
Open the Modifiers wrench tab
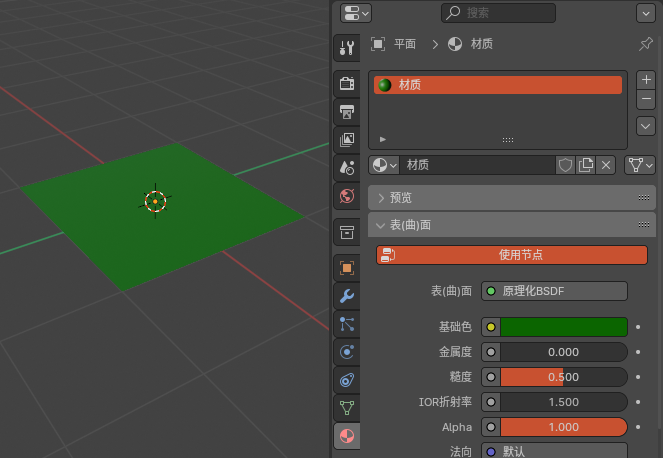347,296
